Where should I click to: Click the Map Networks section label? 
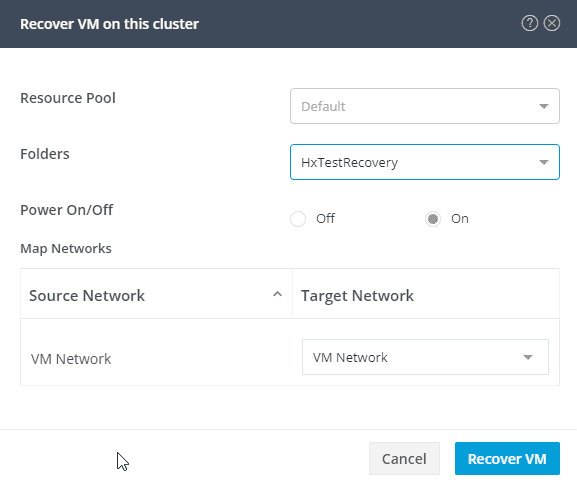tap(66, 249)
